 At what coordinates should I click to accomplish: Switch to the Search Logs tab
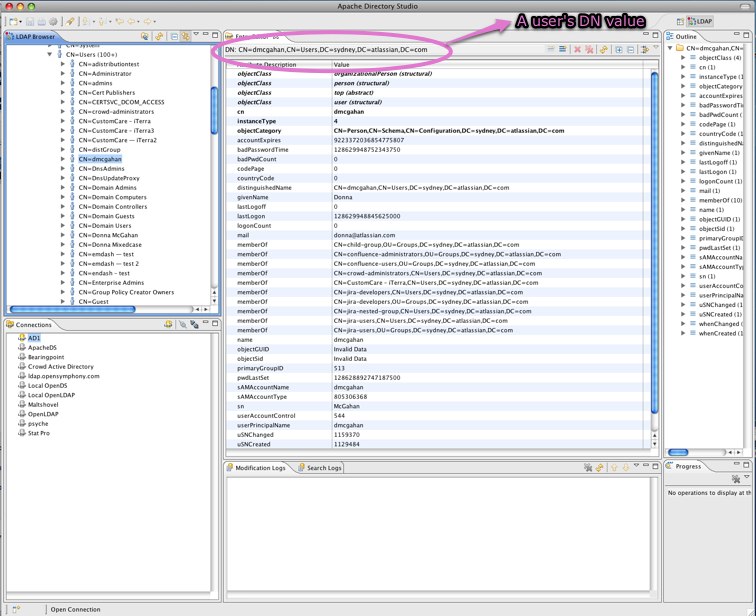[x=320, y=467]
